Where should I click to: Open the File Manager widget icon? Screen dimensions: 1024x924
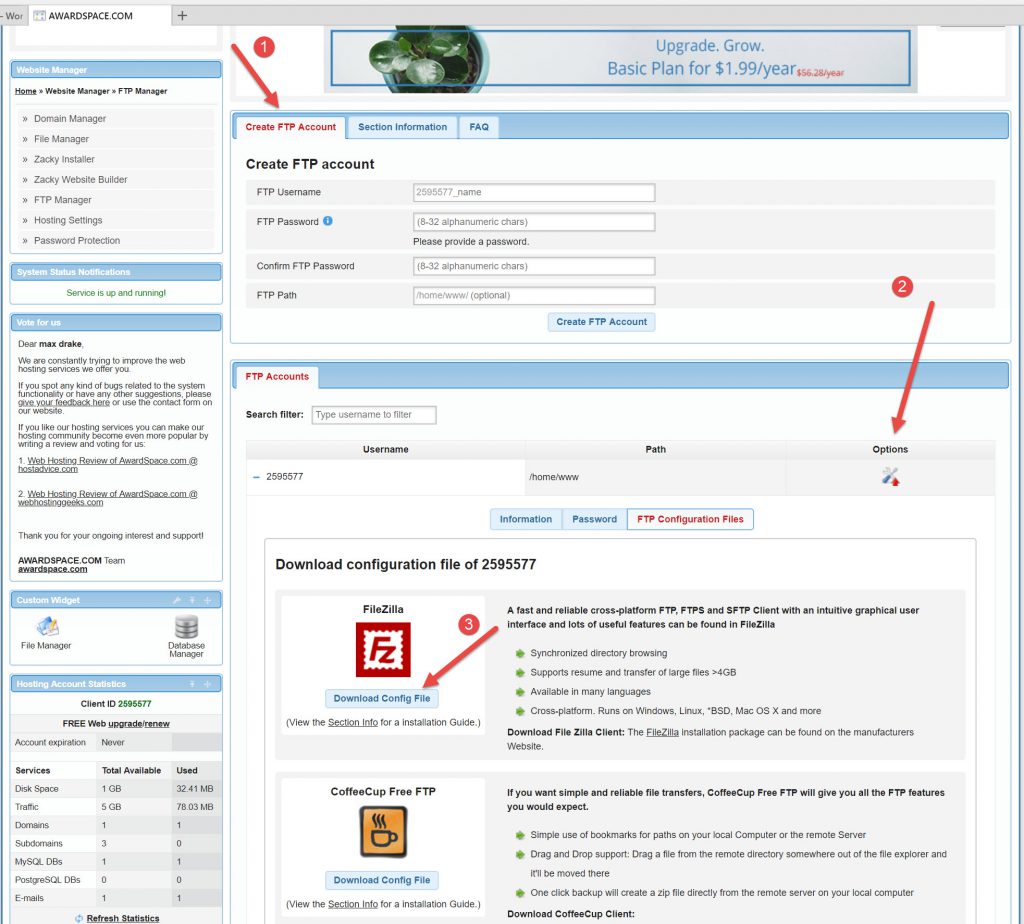[47, 628]
